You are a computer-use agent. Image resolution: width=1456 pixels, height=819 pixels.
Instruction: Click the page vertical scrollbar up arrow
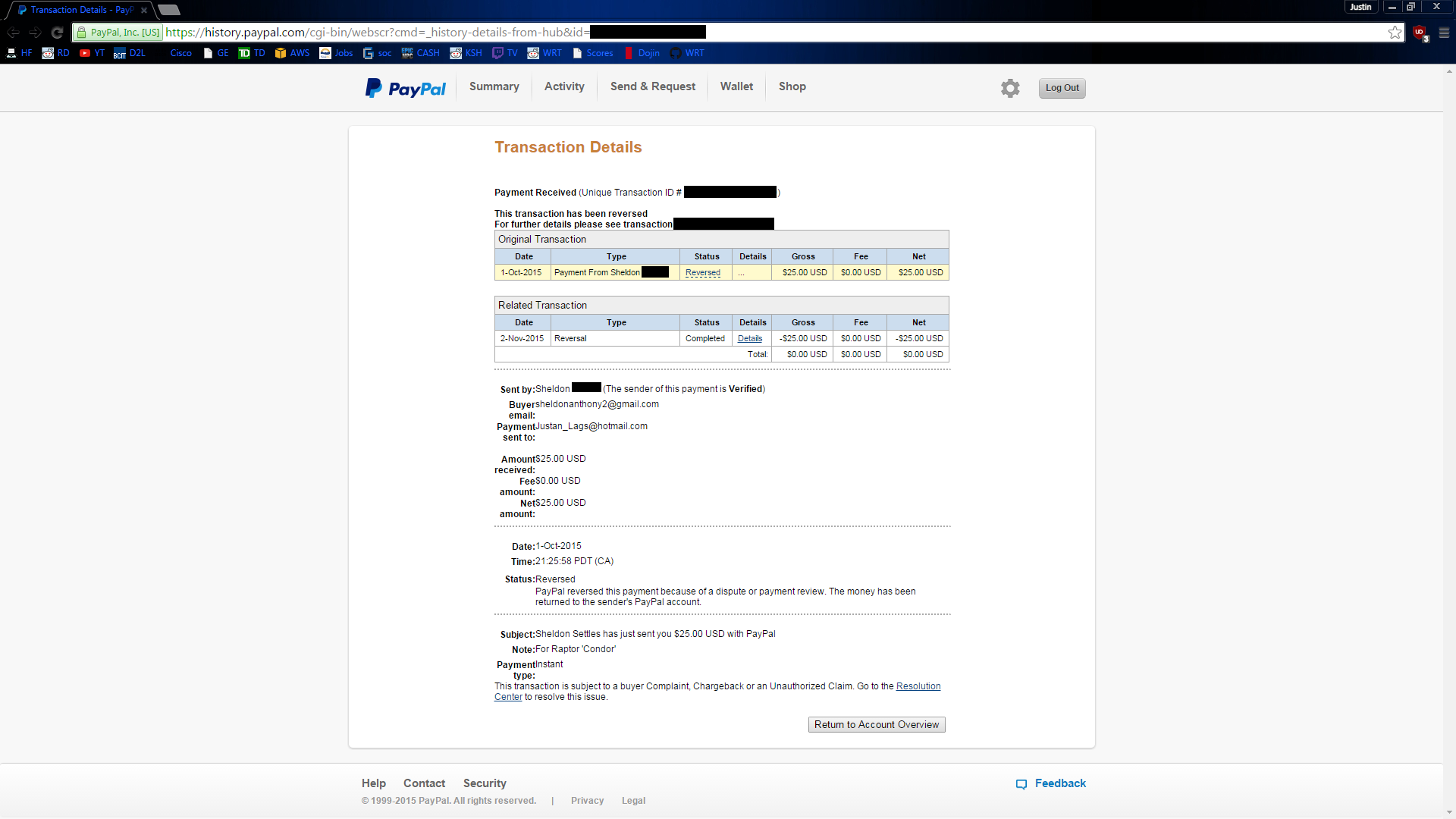pos(1449,72)
